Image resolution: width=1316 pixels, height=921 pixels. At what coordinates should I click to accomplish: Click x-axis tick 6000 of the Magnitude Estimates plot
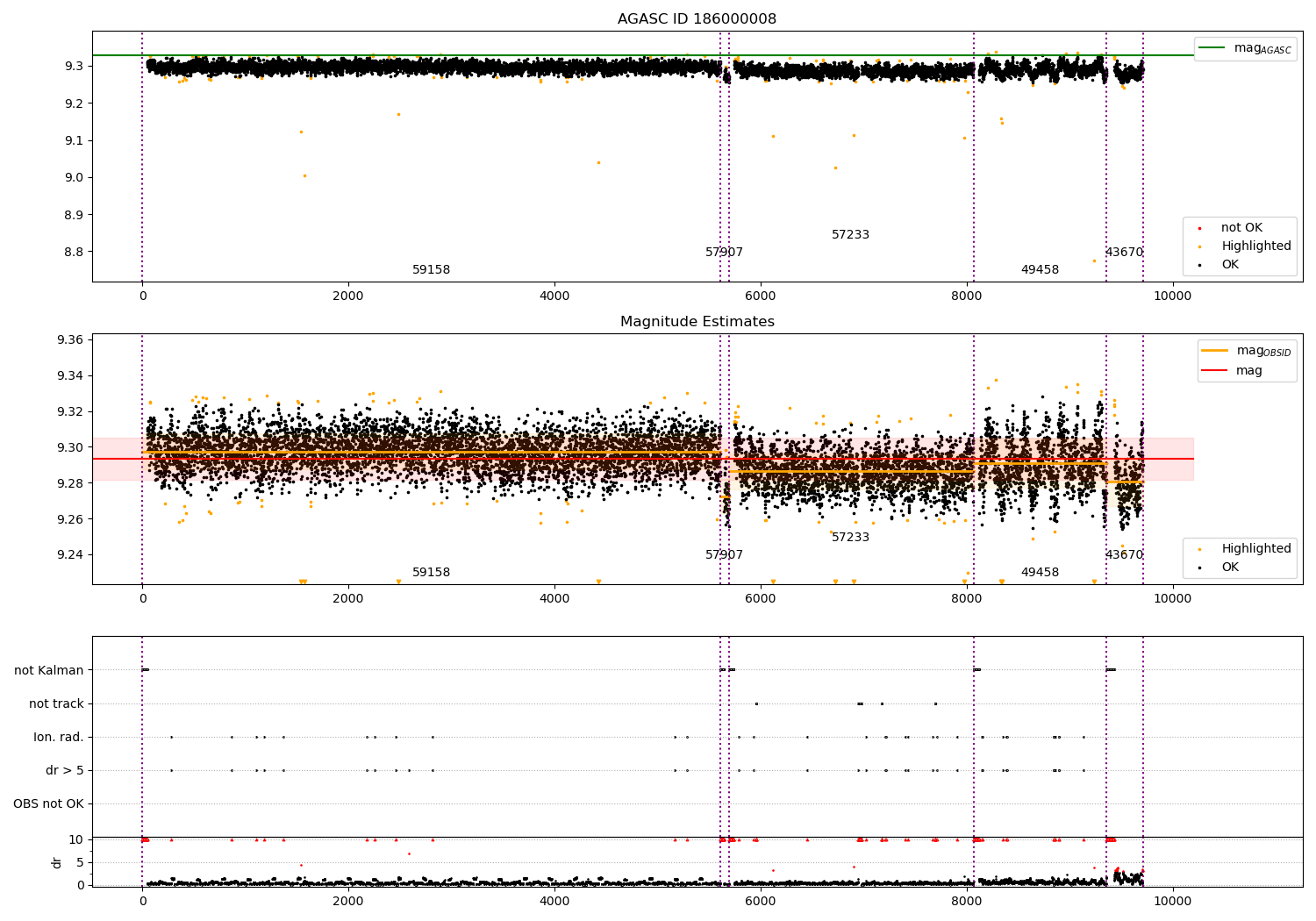tap(761, 598)
